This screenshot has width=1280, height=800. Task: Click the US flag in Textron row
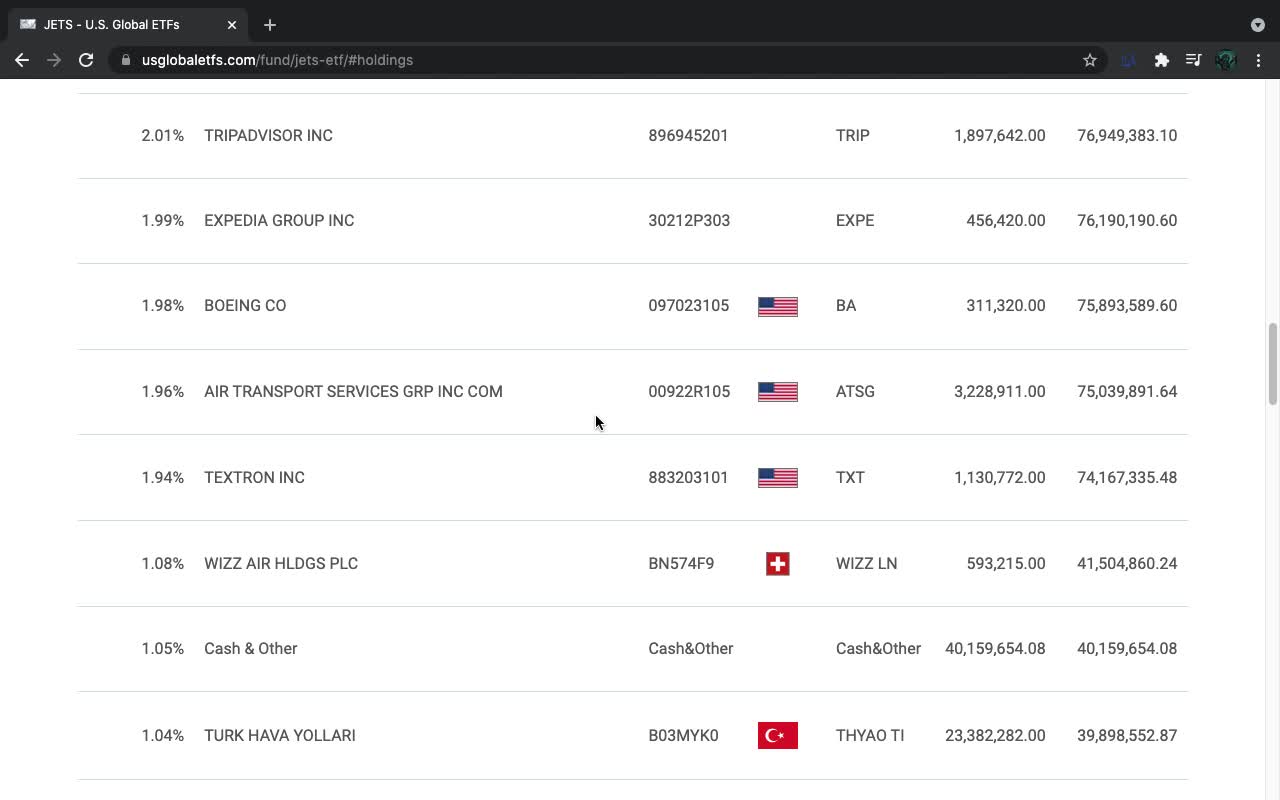pos(778,478)
